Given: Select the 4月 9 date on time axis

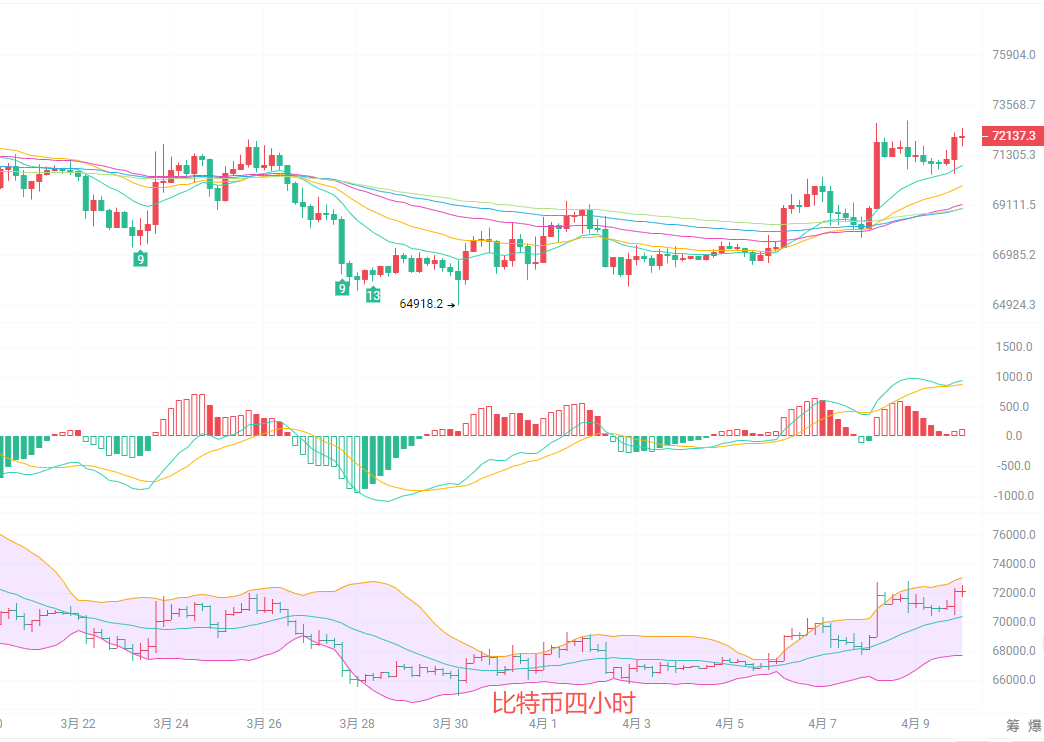Looking at the screenshot, I should click(916, 723).
